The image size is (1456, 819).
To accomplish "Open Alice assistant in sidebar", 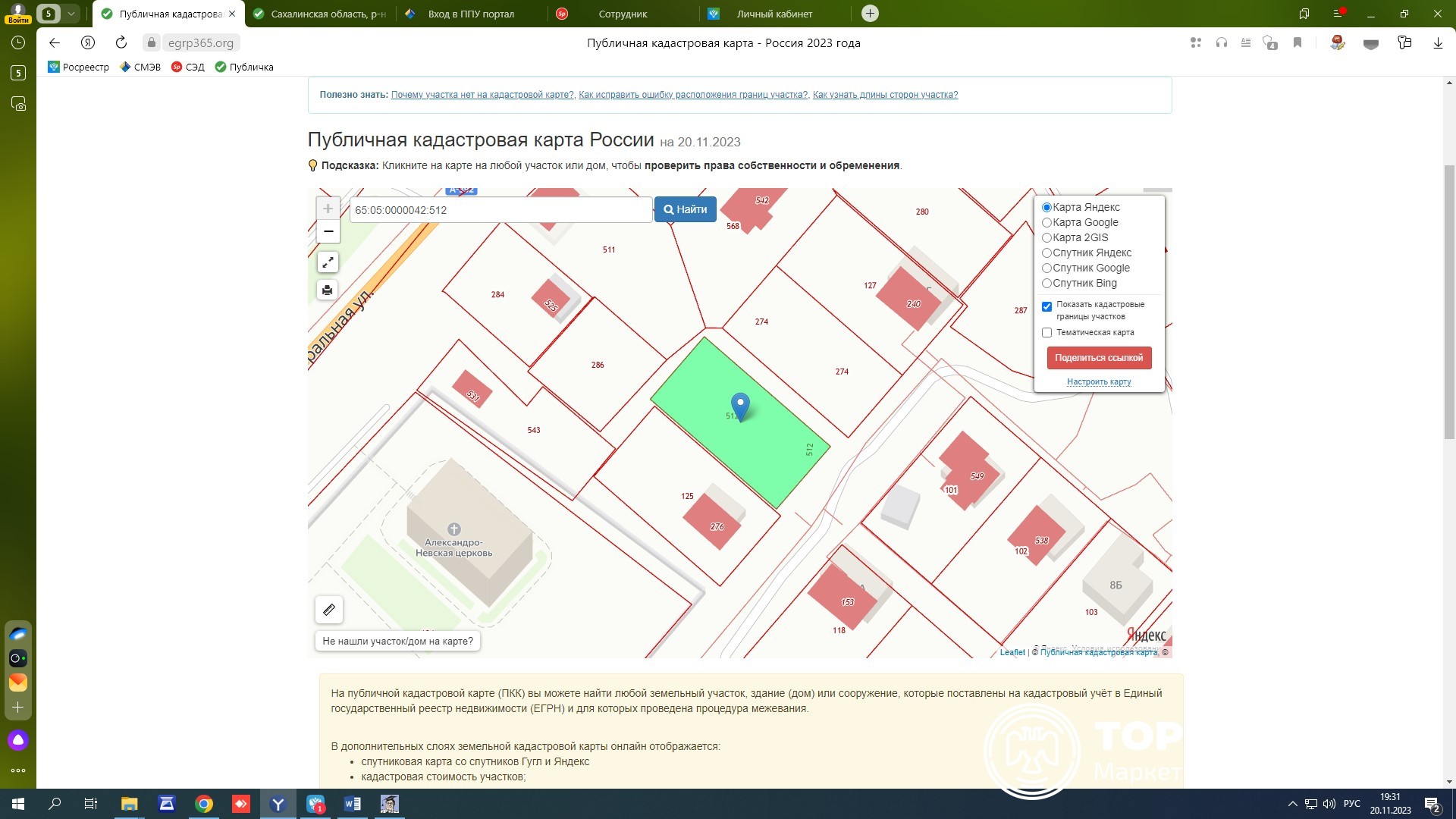I will pyautogui.click(x=18, y=740).
